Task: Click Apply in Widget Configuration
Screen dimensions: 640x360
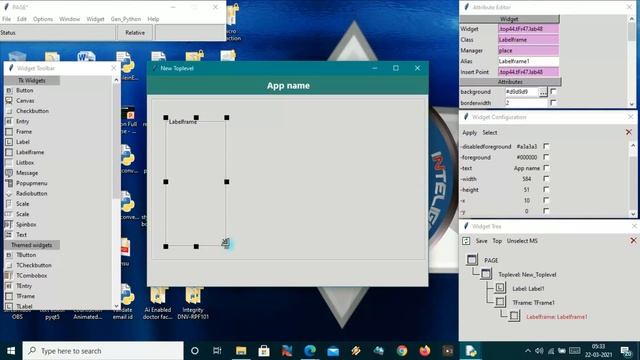Action: pyautogui.click(x=469, y=133)
